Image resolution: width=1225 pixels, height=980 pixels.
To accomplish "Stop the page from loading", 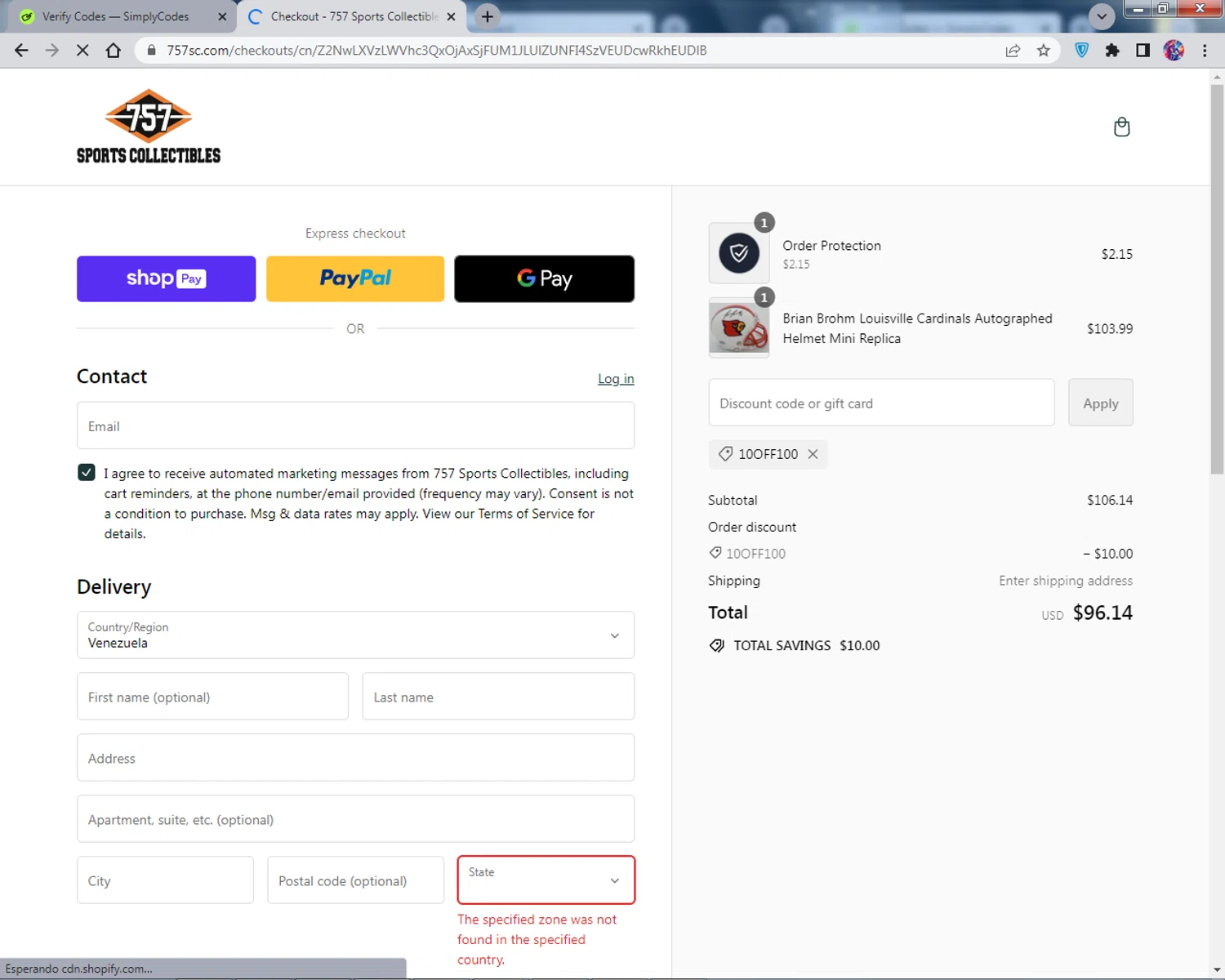I will coord(82,51).
